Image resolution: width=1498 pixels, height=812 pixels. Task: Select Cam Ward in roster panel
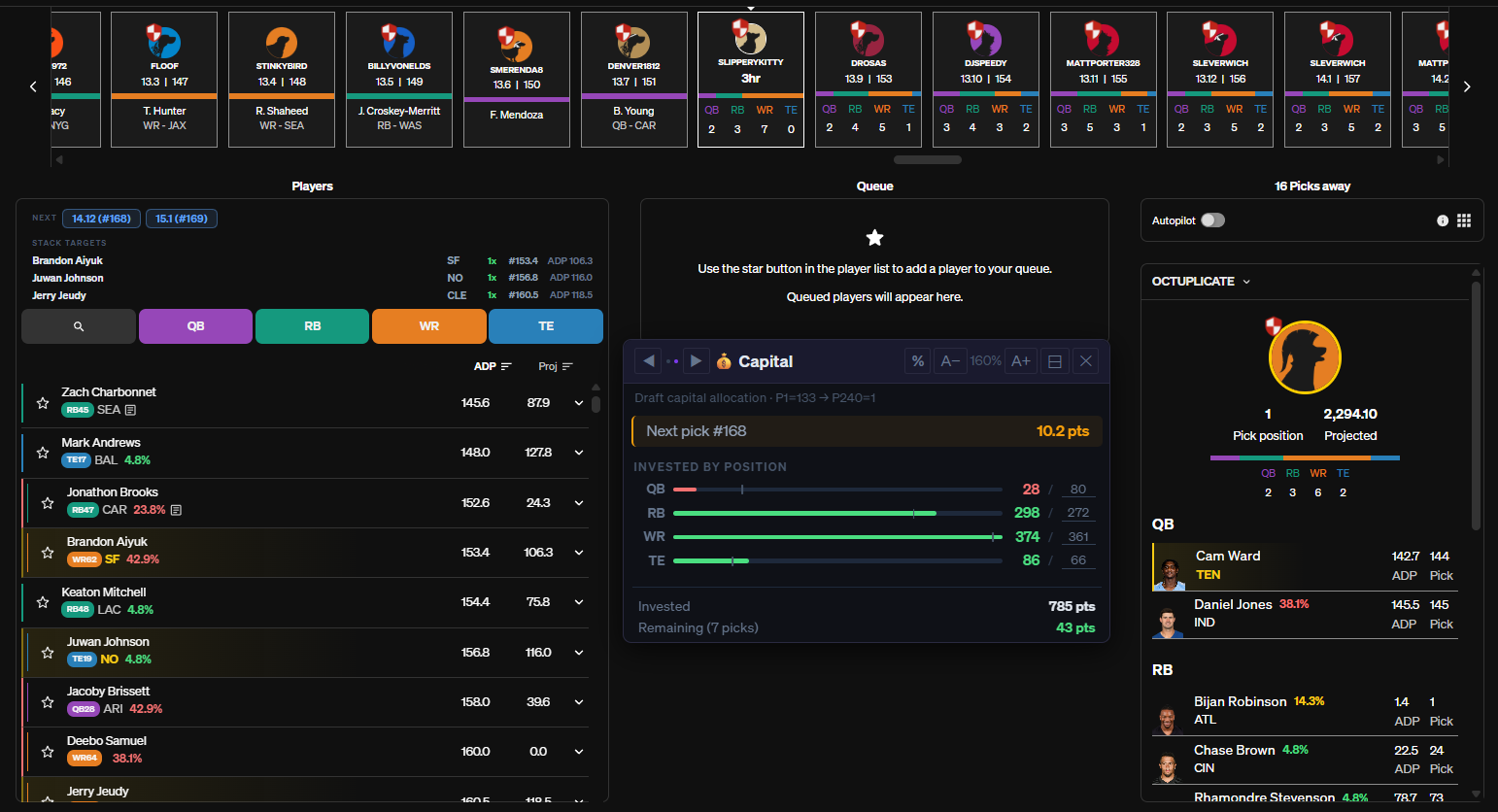click(x=1305, y=566)
